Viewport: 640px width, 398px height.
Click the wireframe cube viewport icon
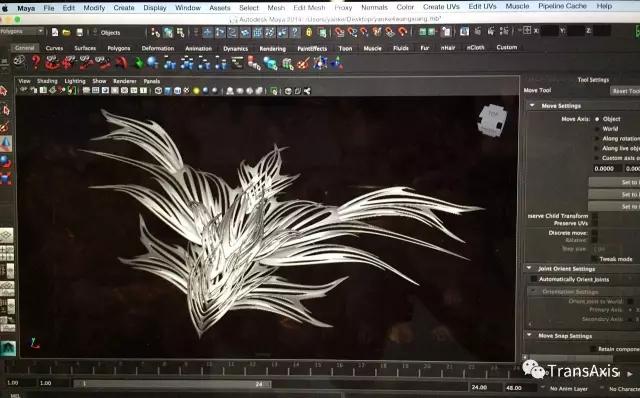click(158, 91)
